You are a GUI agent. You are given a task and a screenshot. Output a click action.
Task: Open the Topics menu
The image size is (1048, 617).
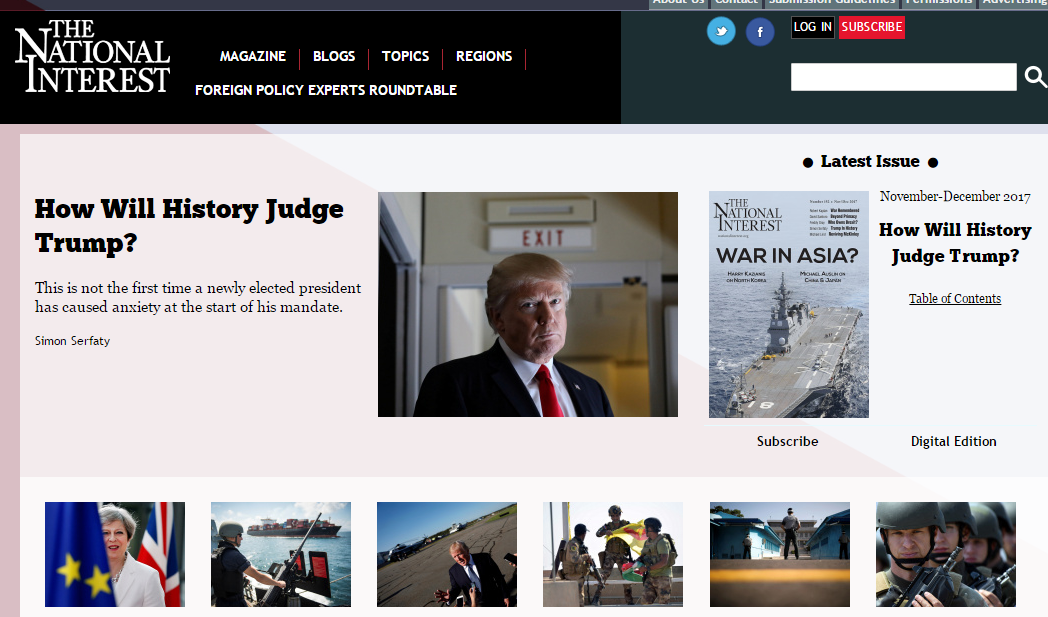(x=406, y=56)
